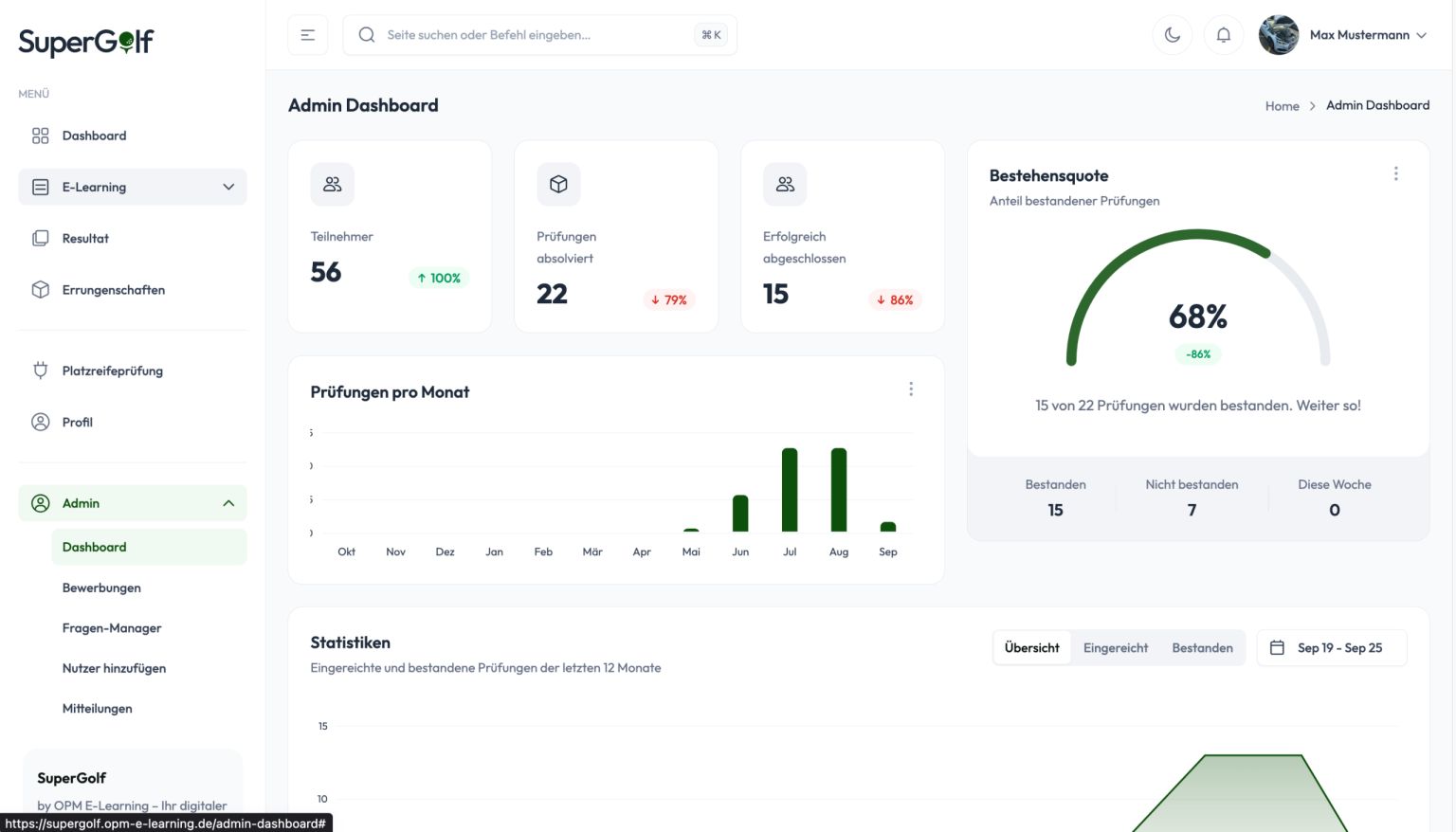The height and width of the screenshot is (832, 1456).
Task: Switch to the Bestanden tab
Action: click(x=1202, y=648)
